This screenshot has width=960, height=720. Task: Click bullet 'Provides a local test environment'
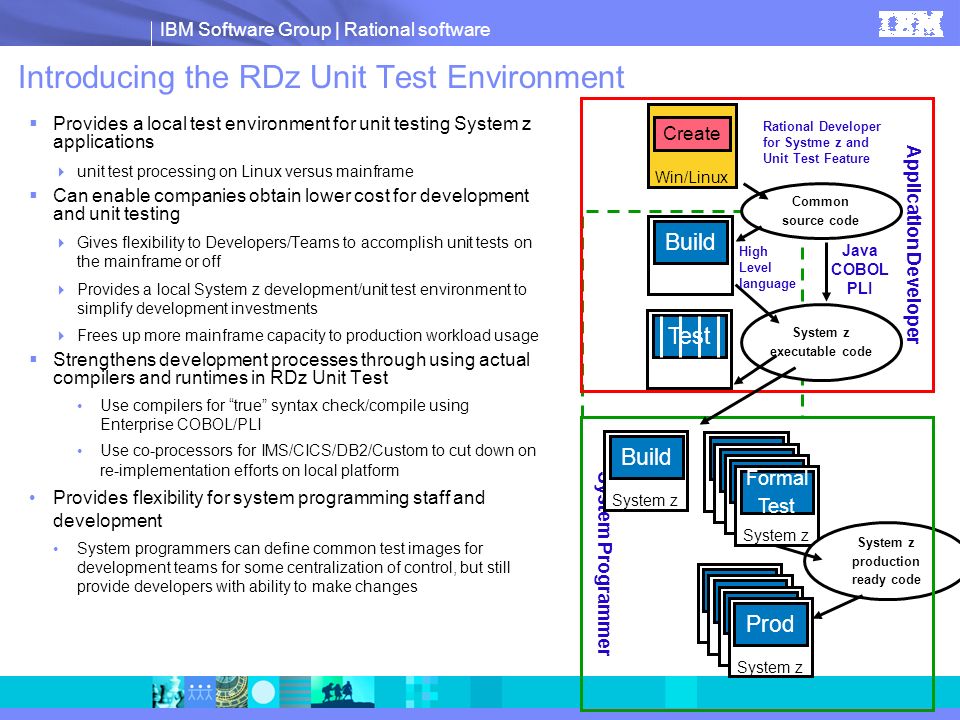pos(292,132)
